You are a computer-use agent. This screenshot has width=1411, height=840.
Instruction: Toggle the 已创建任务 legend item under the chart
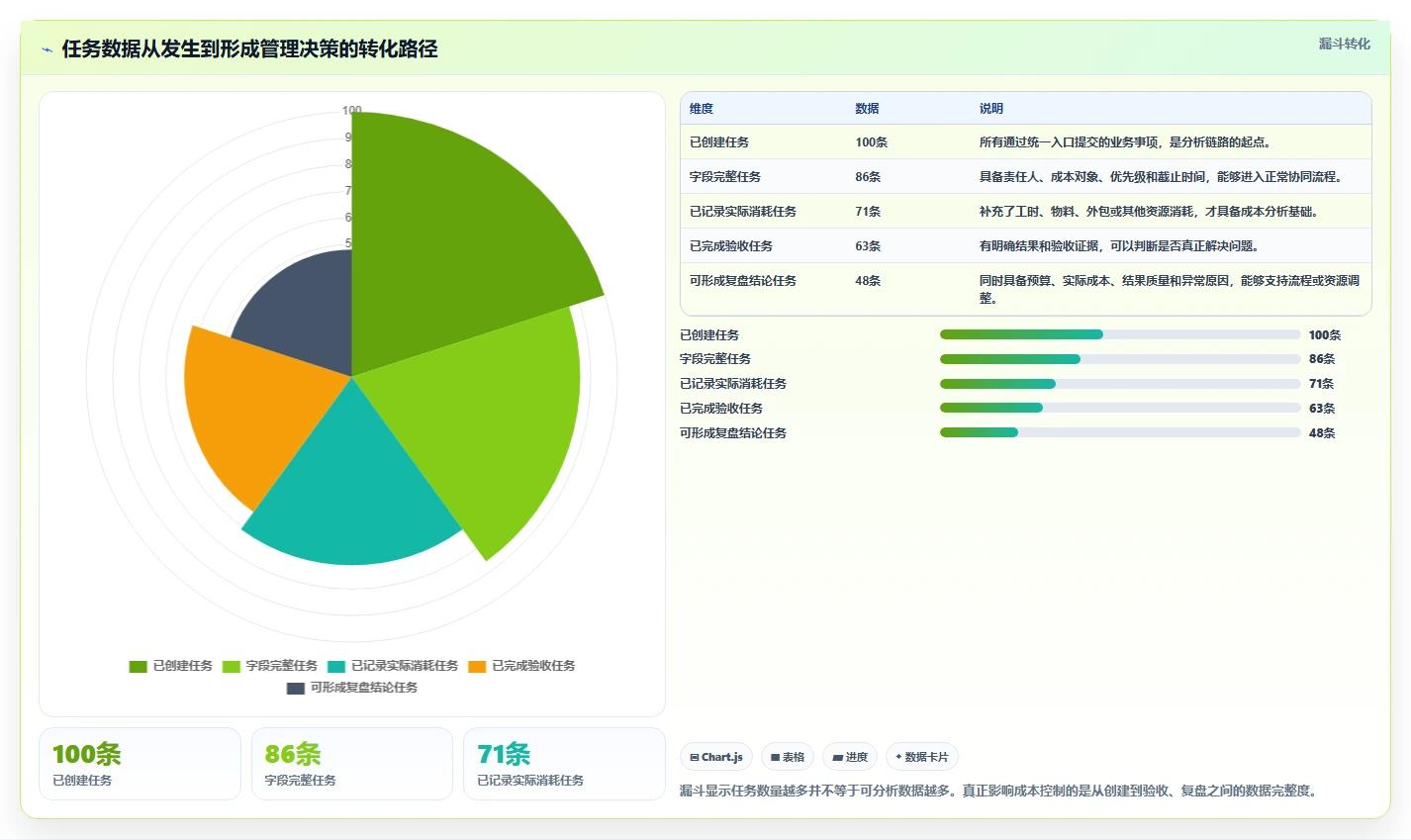[170, 666]
